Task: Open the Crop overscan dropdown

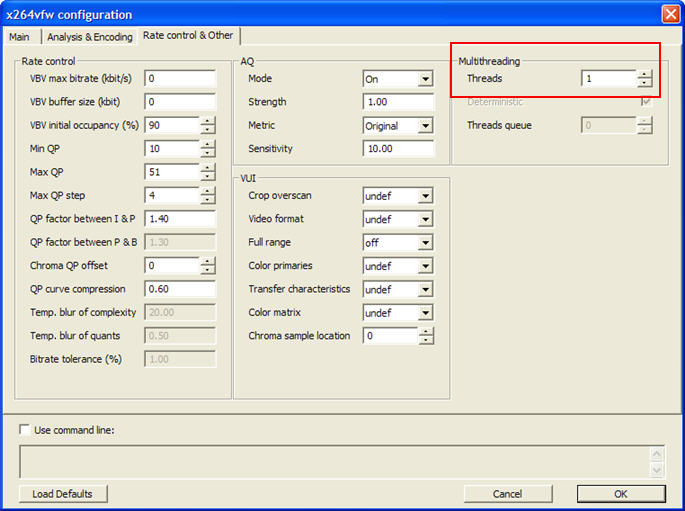Action: point(398,196)
